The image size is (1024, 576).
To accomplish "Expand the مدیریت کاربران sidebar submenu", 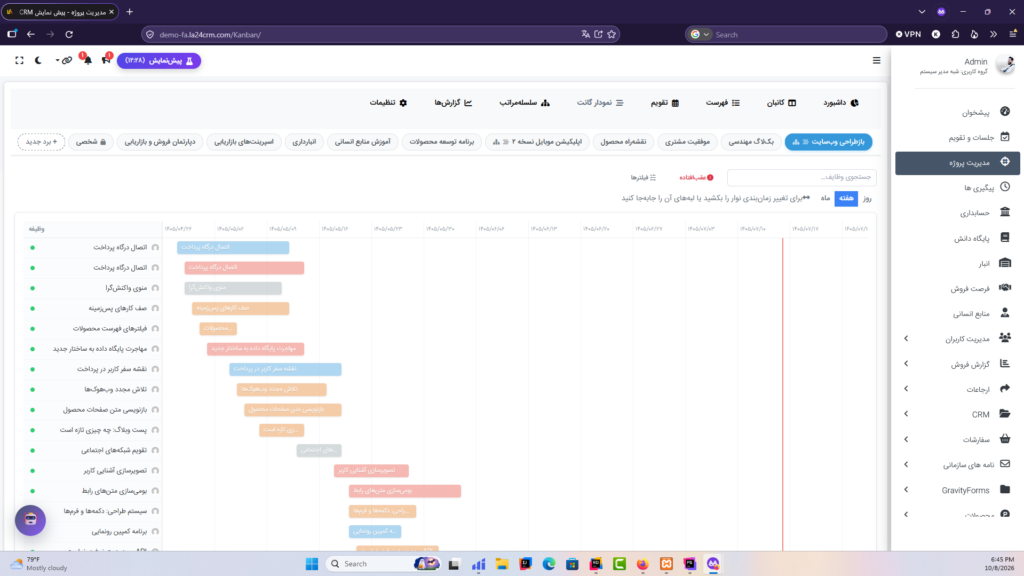I will point(906,338).
